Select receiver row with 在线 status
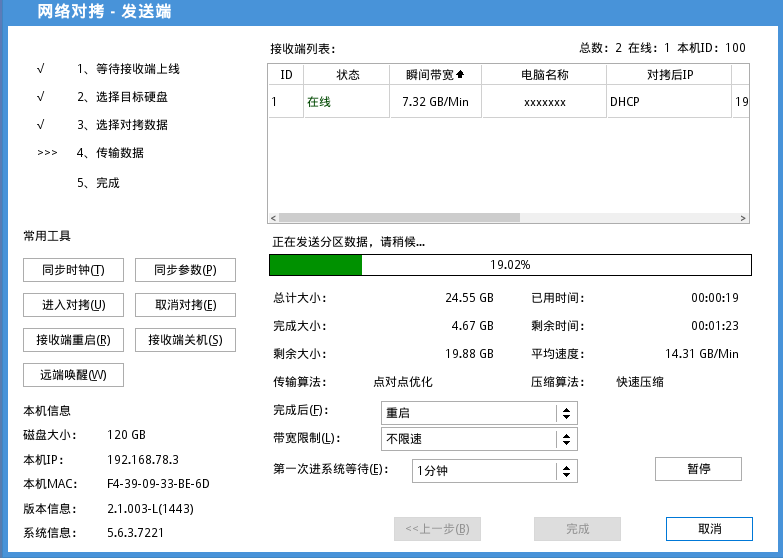This screenshot has width=783, height=558. 508,102
